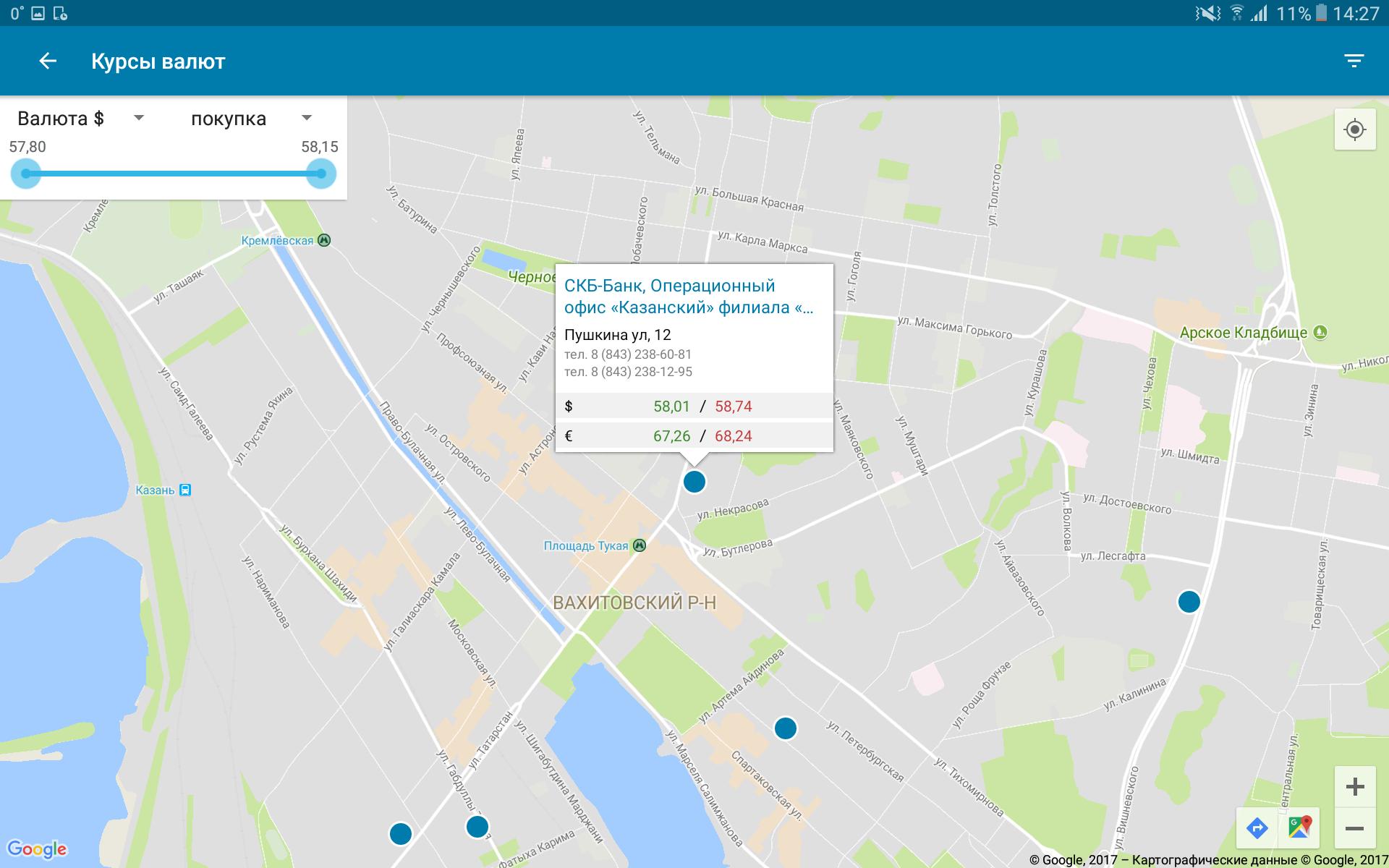Tap the battery indicator in status bar
Screen dimensions: 1389x868
click(x=1322, y=13)
